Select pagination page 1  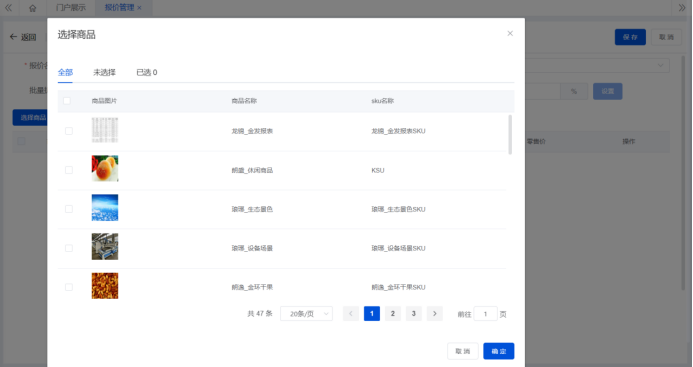[372, 313]
